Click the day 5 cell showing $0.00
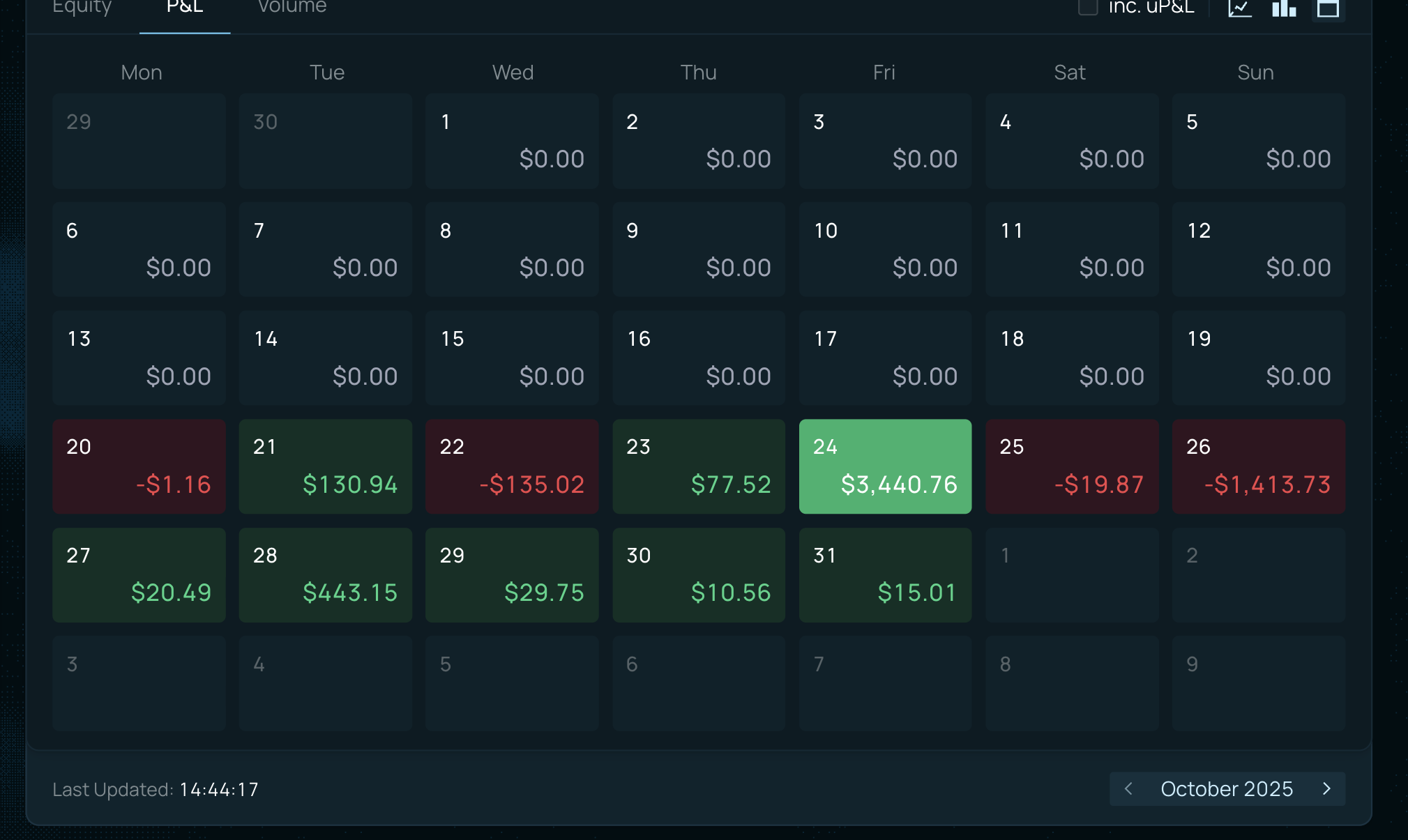The image size is (1408, 840). [x=1259, y=141]
